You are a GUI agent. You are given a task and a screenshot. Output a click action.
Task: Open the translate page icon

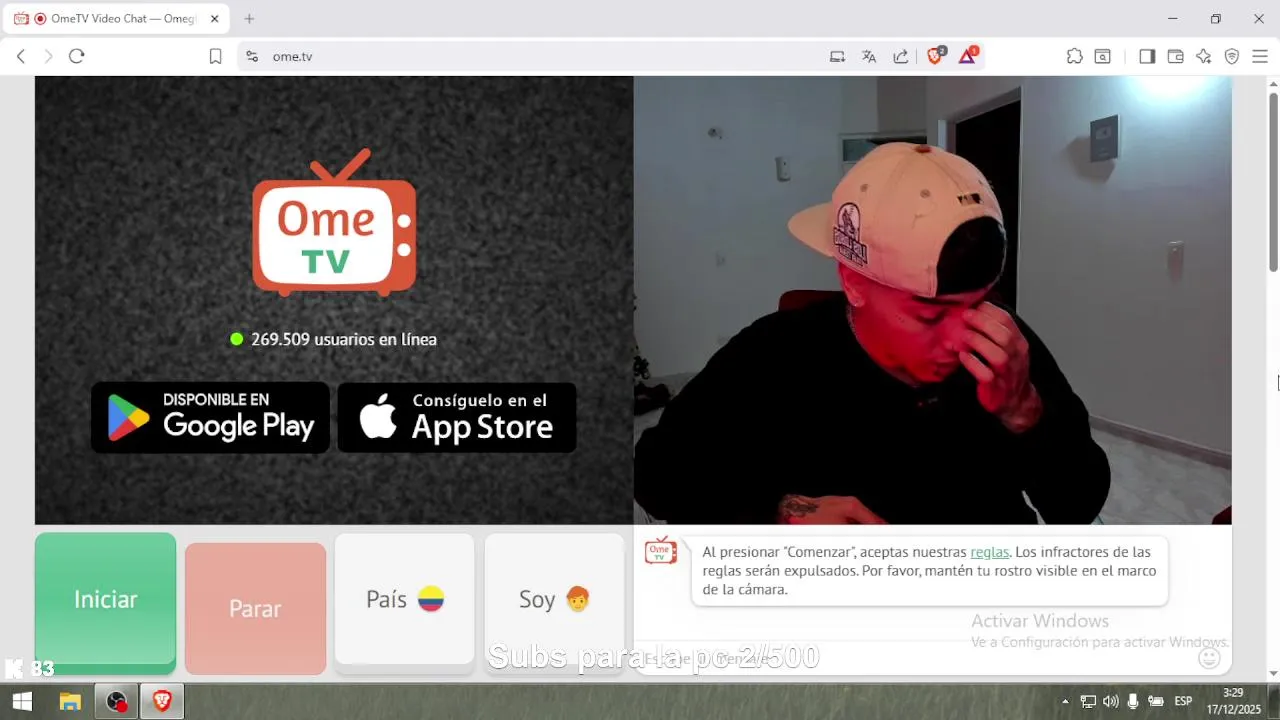pyautogui.click(x=869, y=56)
